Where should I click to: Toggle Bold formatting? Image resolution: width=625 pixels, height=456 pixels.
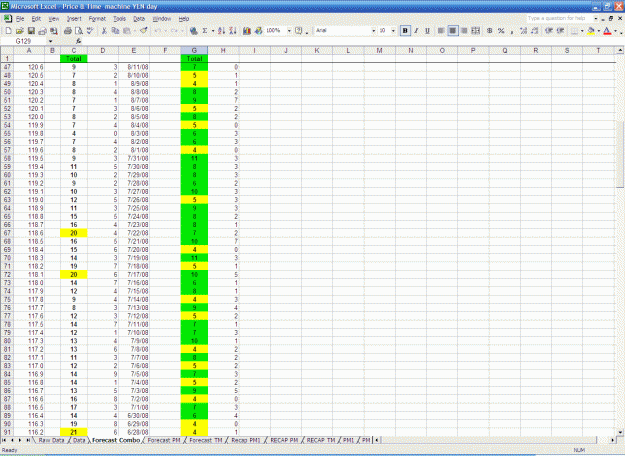405,31
